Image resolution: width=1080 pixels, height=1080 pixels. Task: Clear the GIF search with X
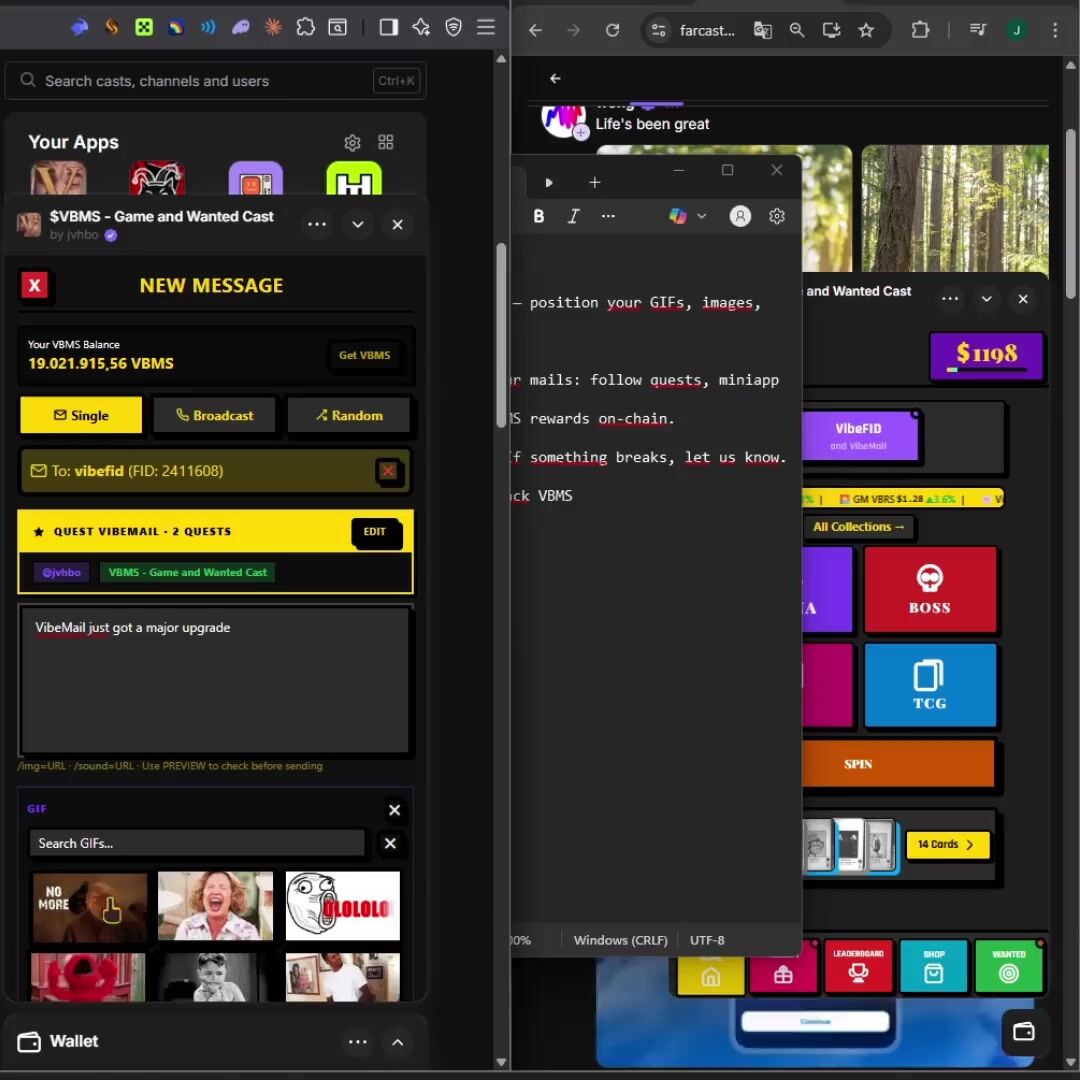click(390, 843)
